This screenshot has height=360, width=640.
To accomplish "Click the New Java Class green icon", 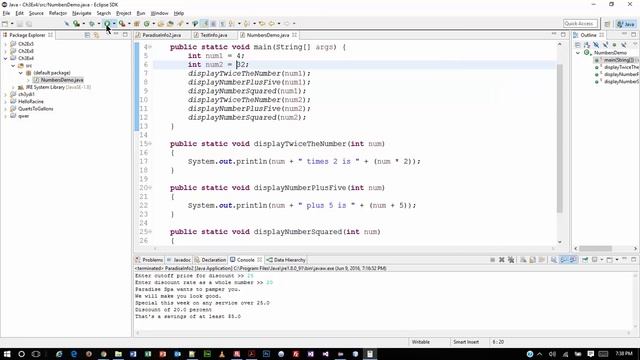I will 147,24.
